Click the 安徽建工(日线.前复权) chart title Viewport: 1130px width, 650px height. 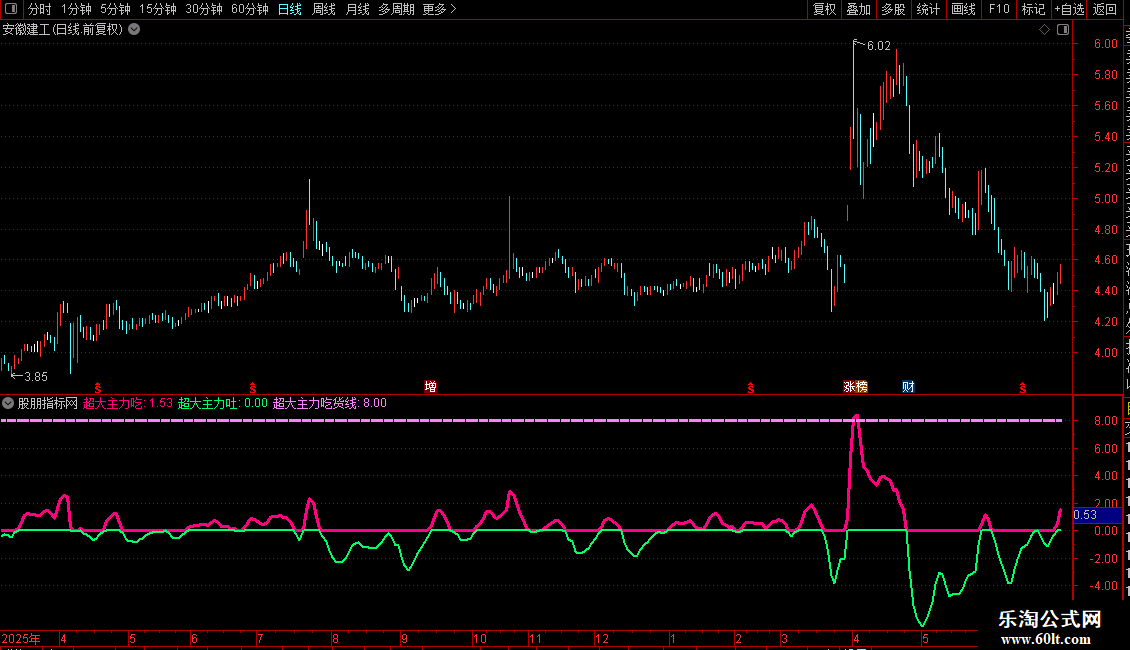(x=63, y=30)
